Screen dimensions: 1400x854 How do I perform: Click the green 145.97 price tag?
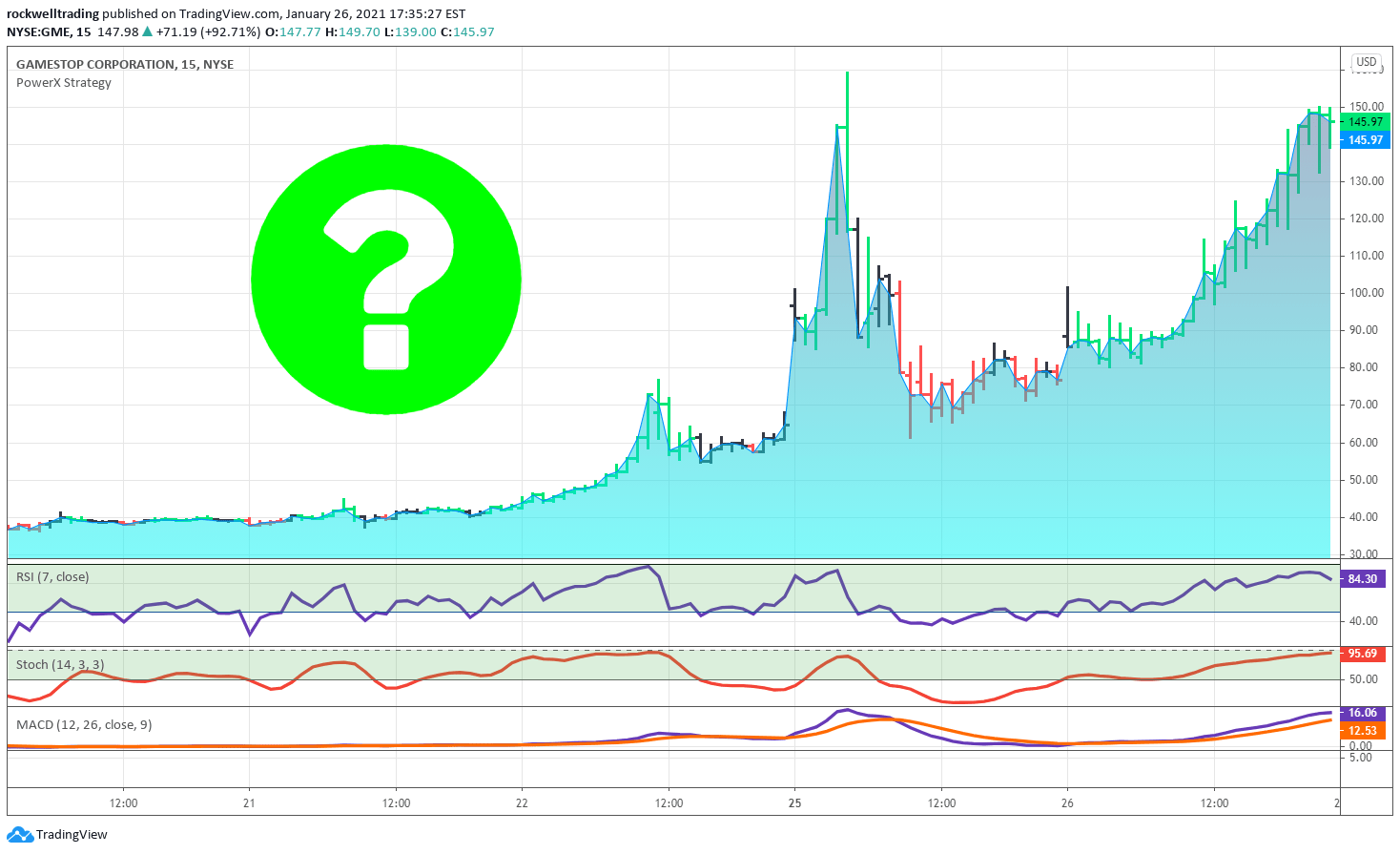(1365, 122)
